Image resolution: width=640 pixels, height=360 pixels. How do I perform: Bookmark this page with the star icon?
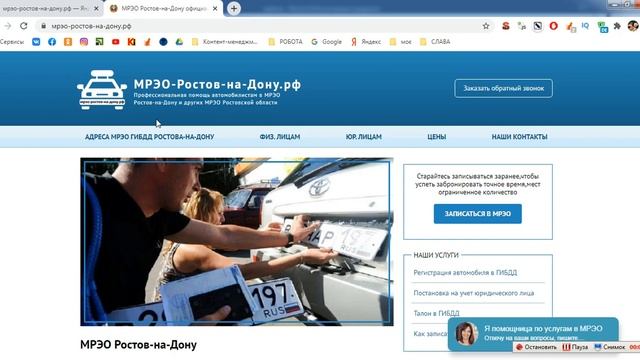coord(486,26)
